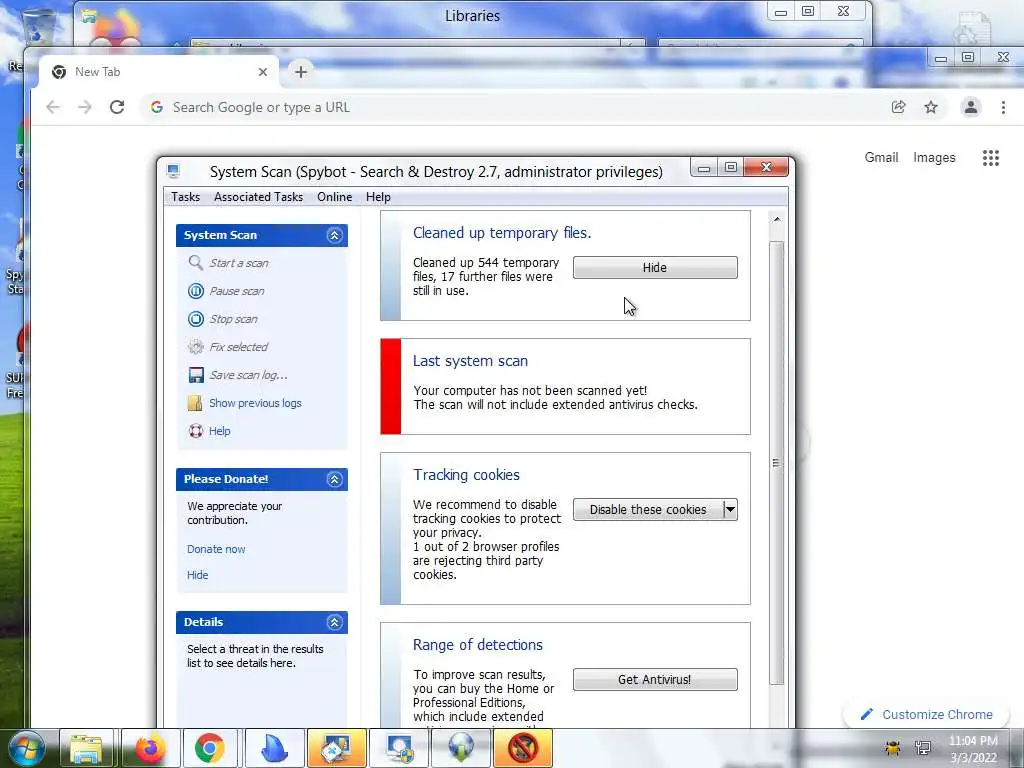Open the Online menu
The height and width of the screenshot is (768, 1024).
tap(334, 197)
